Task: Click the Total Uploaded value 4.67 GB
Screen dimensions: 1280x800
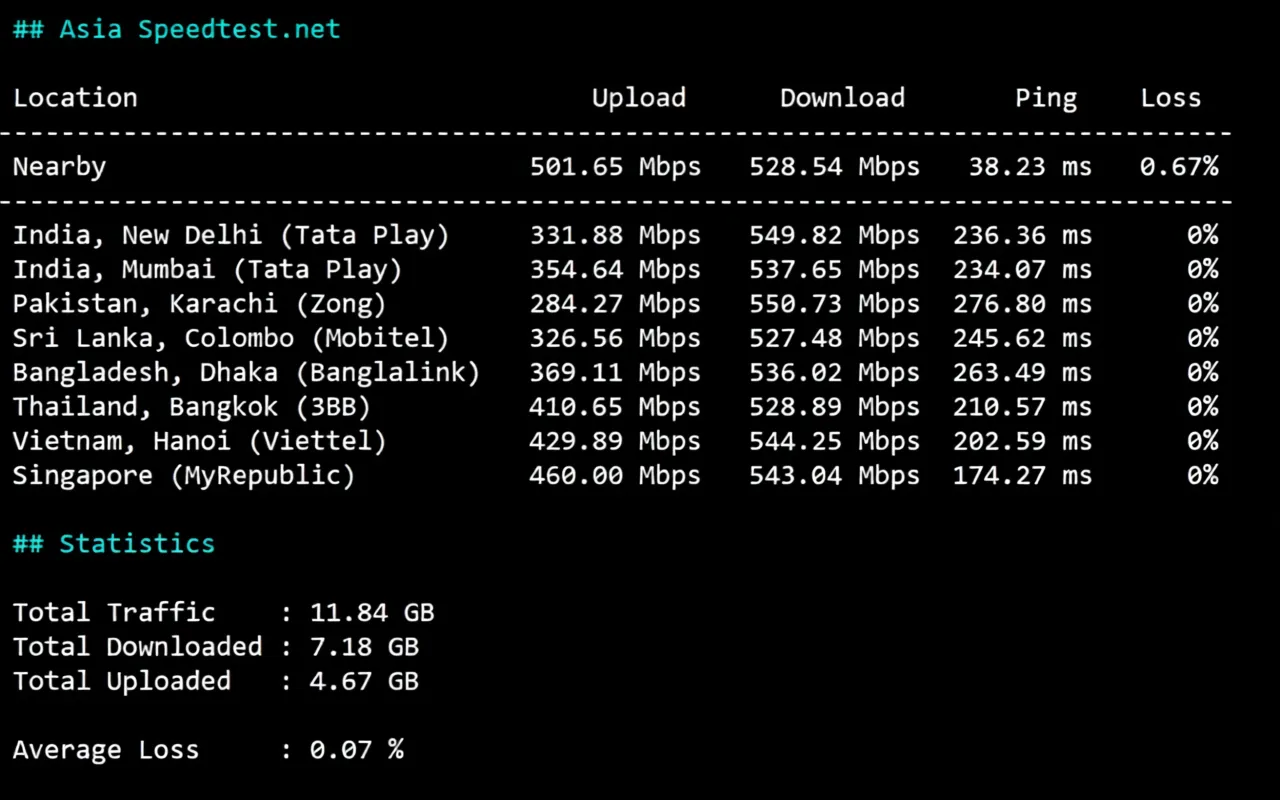Action: point(363,681)
